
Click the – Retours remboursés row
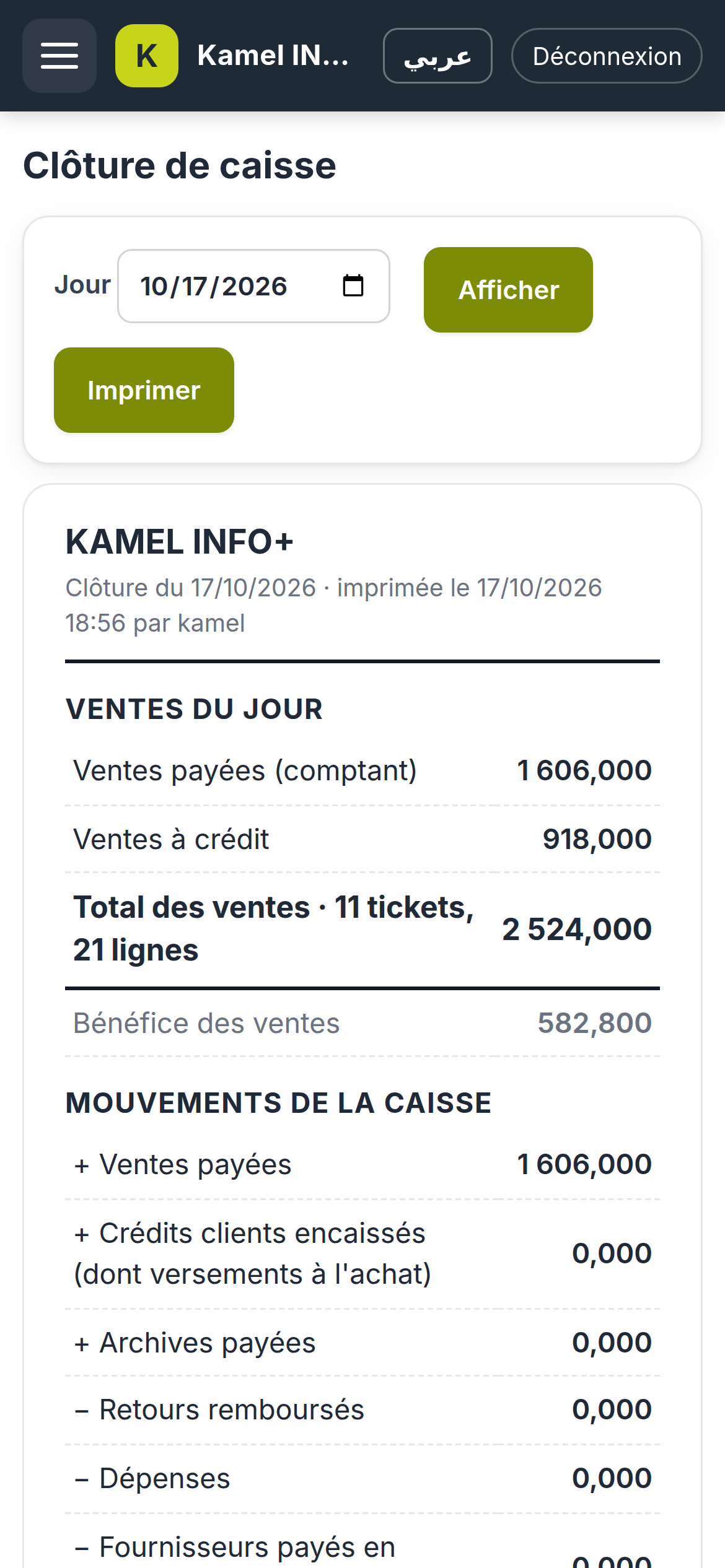[362, 1410]
